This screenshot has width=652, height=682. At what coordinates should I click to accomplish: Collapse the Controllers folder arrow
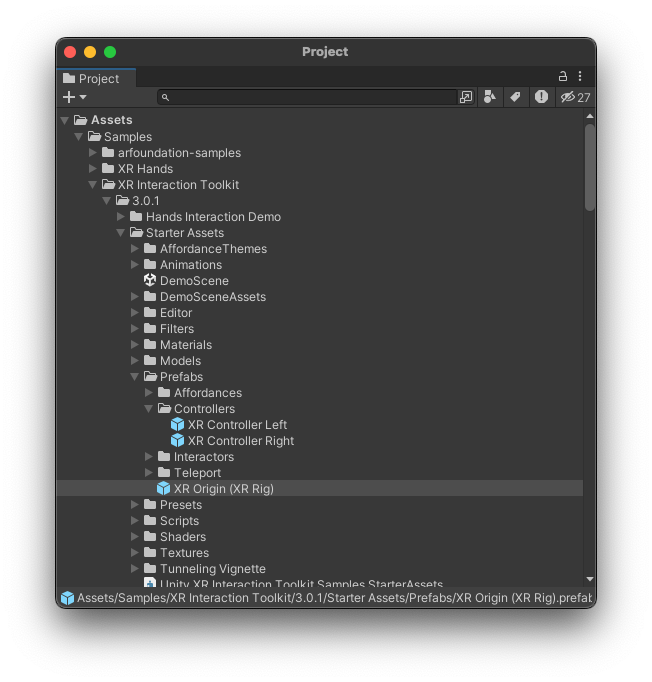click(x=148, y=409)
